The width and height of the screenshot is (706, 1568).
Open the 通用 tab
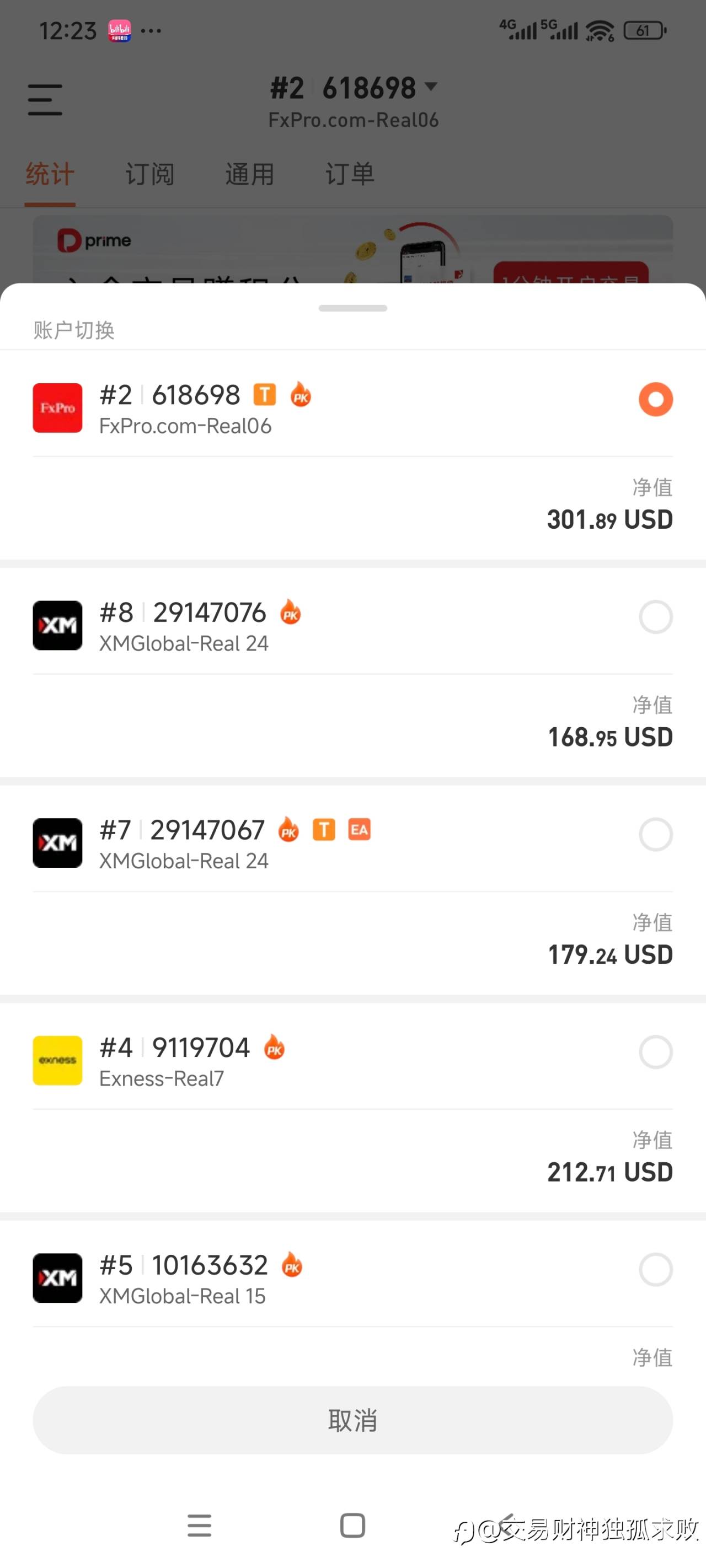250,174
